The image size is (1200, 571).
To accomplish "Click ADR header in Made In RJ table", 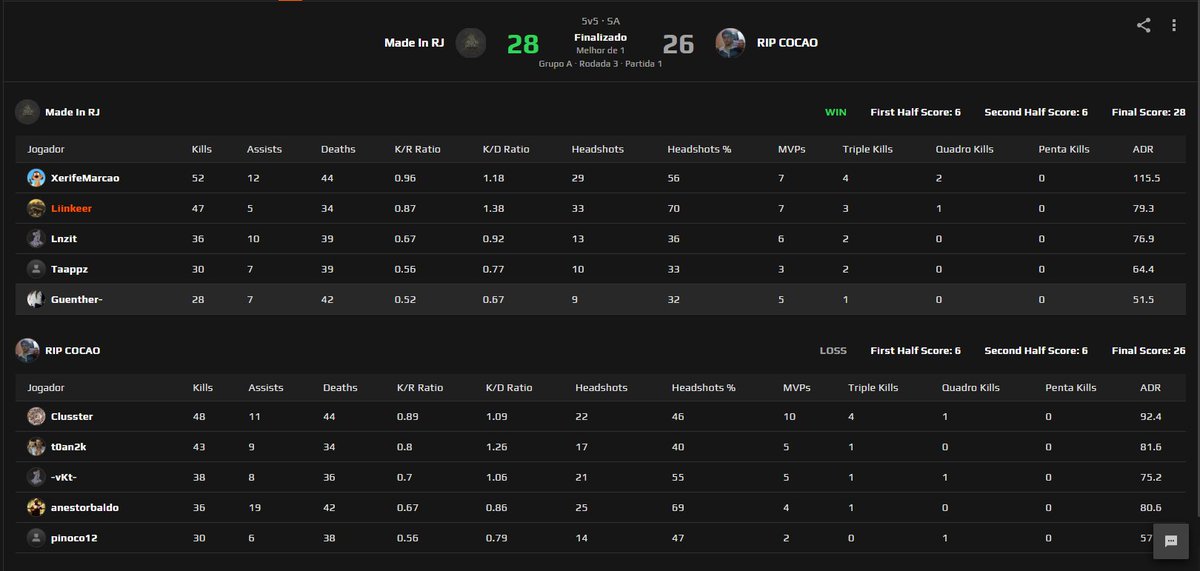I will click(x=1144, y=149).
